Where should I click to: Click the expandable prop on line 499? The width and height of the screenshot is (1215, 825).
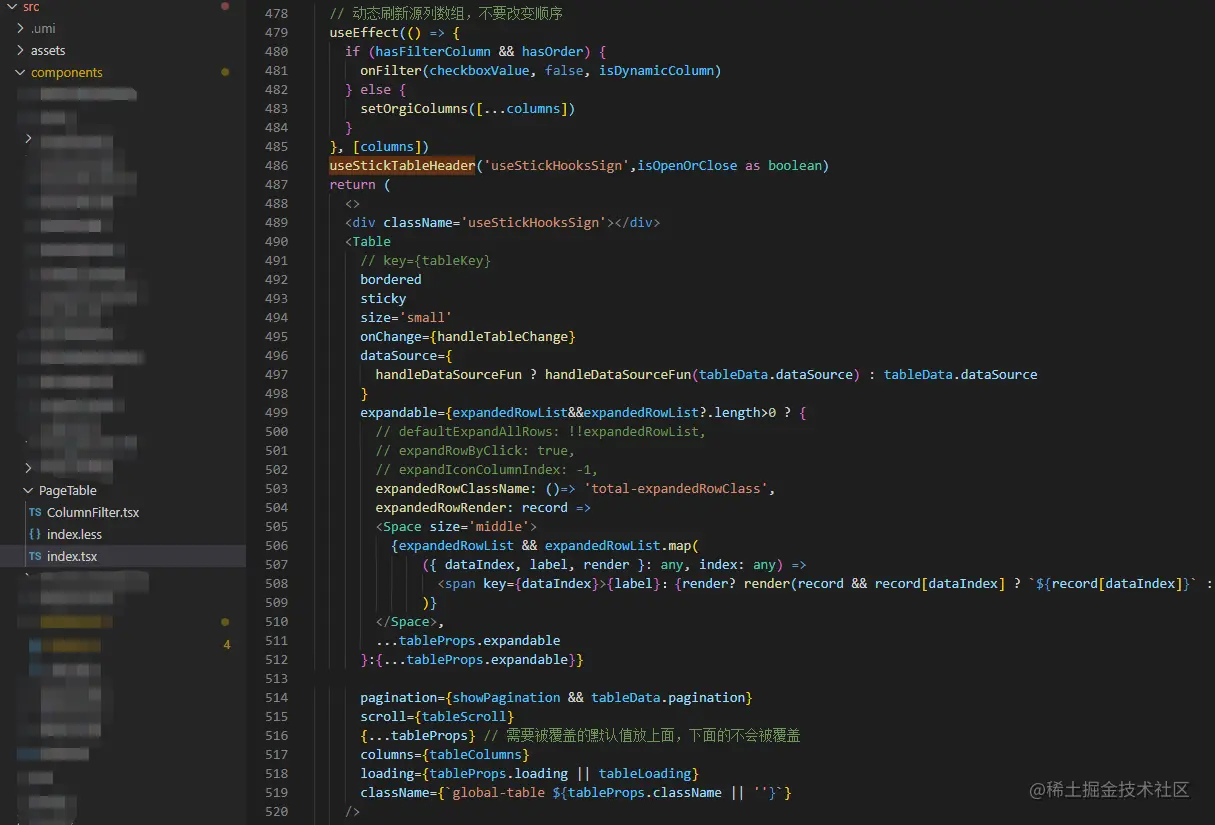399,412
